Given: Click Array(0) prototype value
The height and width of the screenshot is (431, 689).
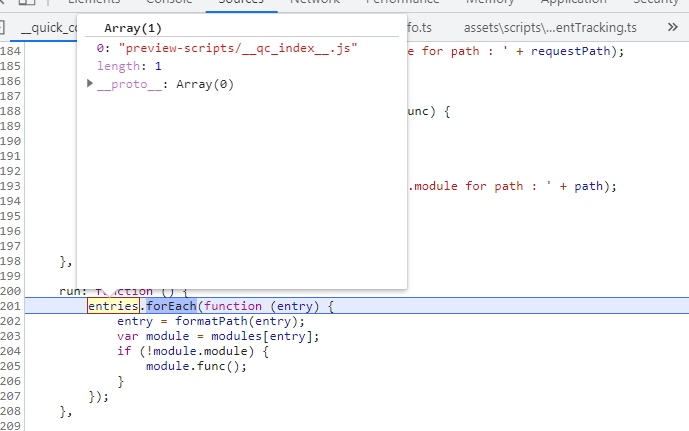Looking at the screenshot, I should coord(205,84).
